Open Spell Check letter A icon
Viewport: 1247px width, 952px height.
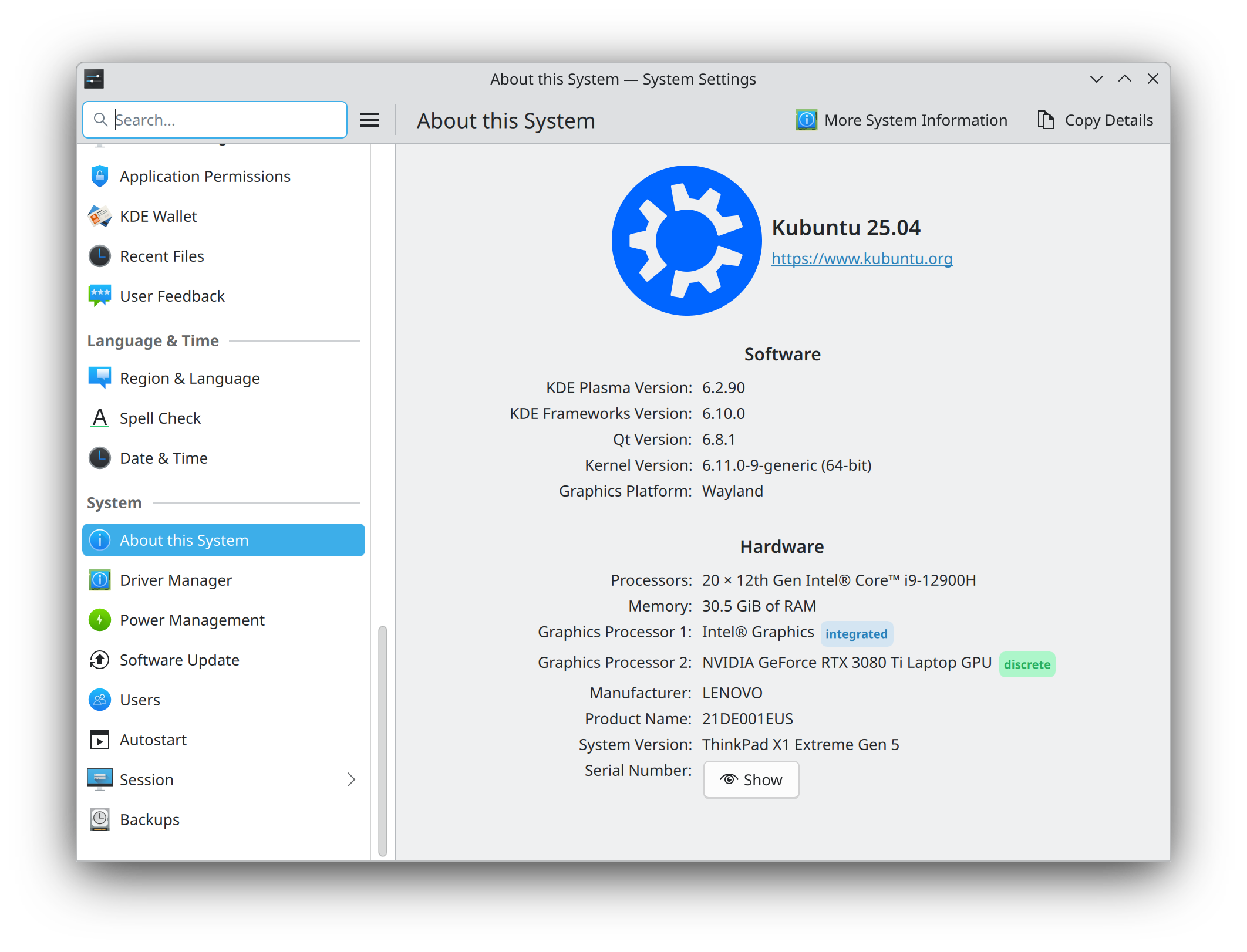point(100,418)
